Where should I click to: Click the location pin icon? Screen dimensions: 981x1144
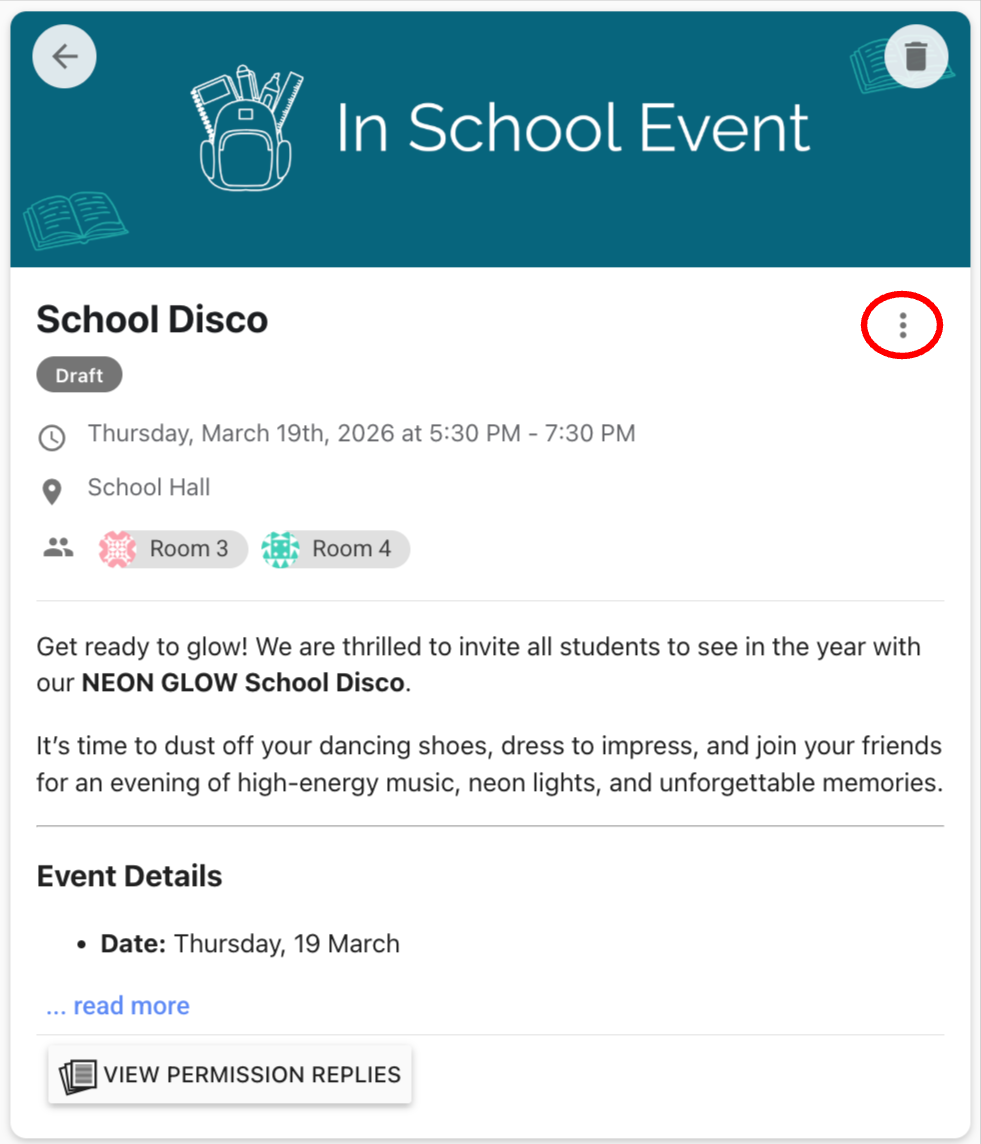(51, 491)
